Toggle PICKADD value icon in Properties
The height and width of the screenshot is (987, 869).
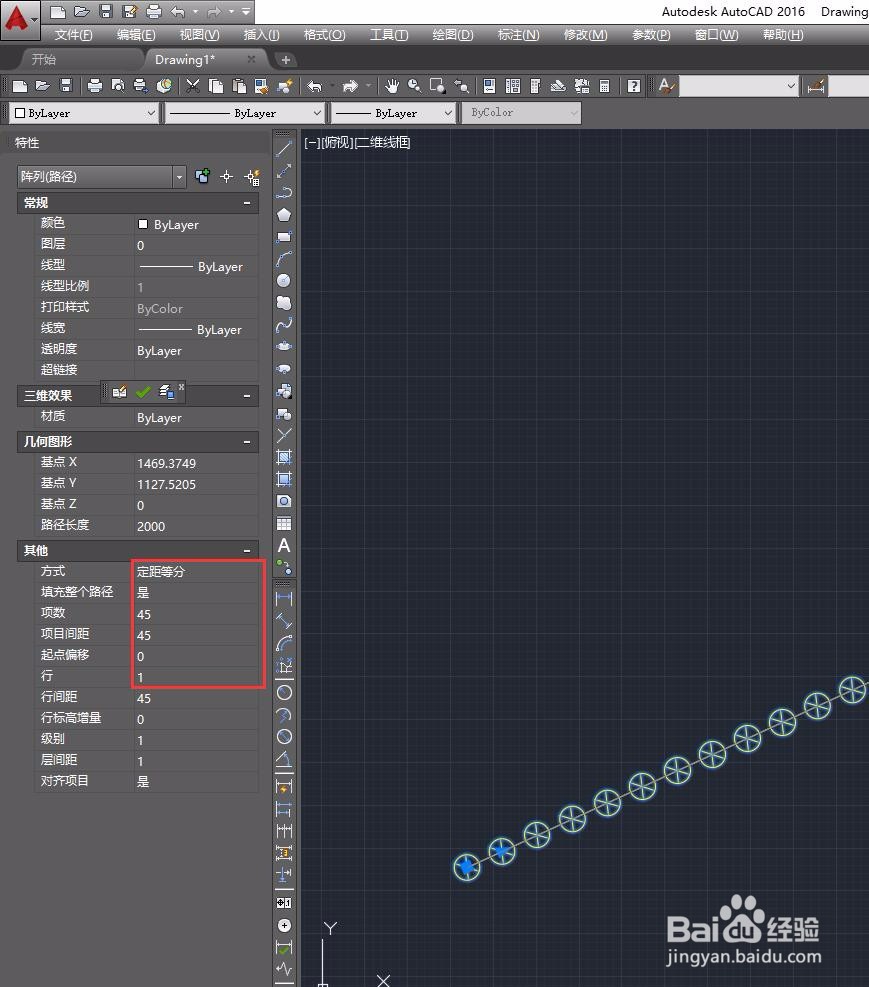coord(202,177)
